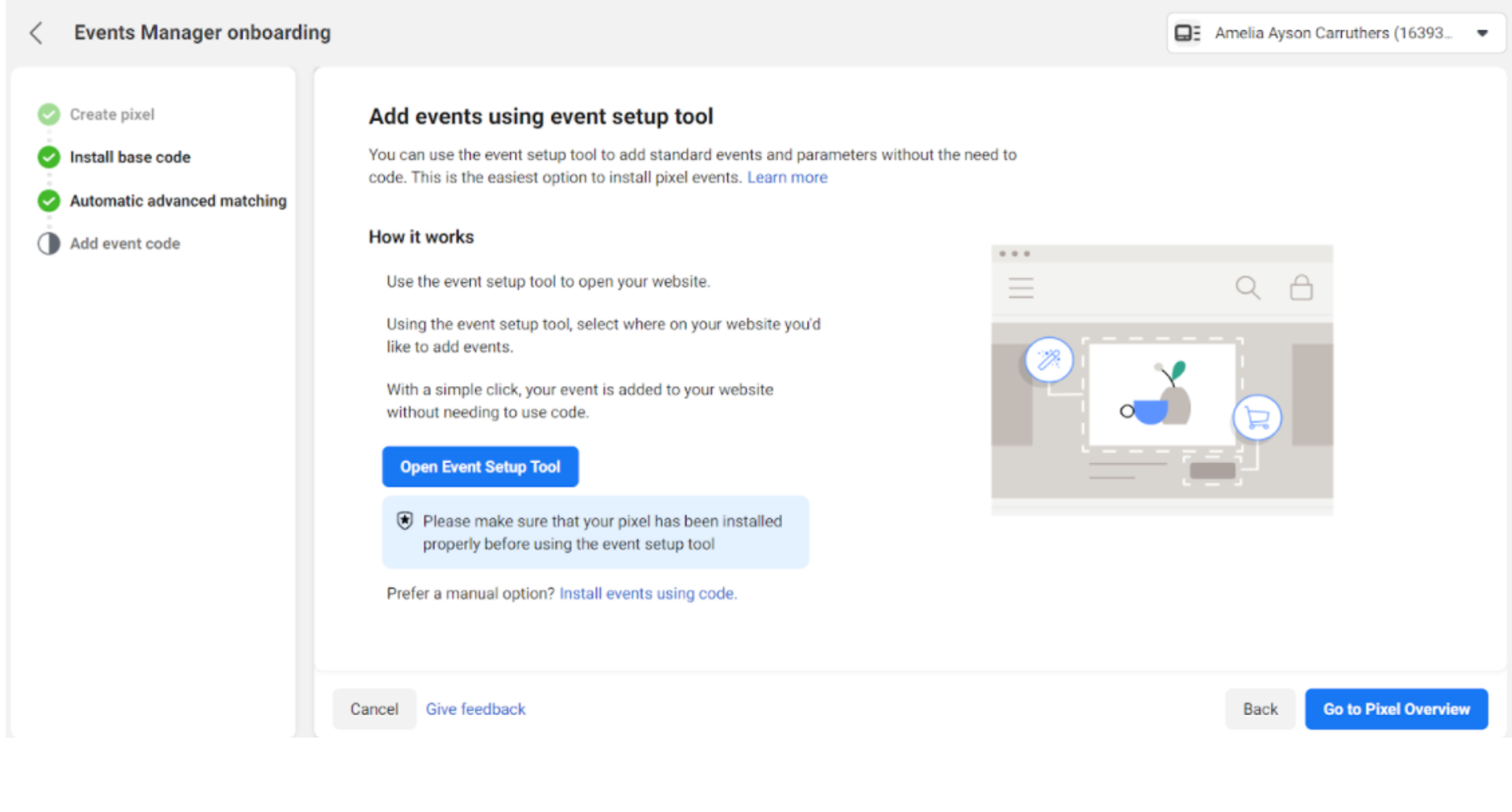Click the magnifier icon in the illustration
The image size is (1512, 812).
[x=1247, y=287]
